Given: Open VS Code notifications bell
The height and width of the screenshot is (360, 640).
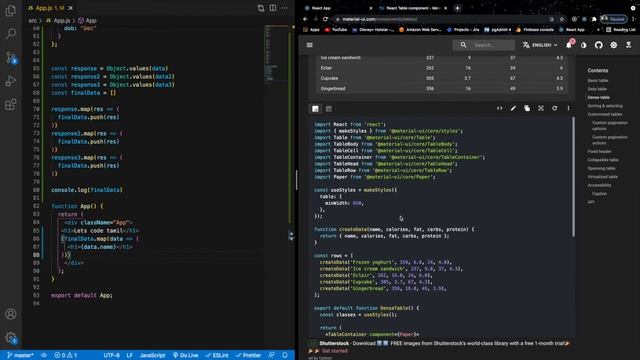Looking at the screenshot, I should click(x=285, y=356).
